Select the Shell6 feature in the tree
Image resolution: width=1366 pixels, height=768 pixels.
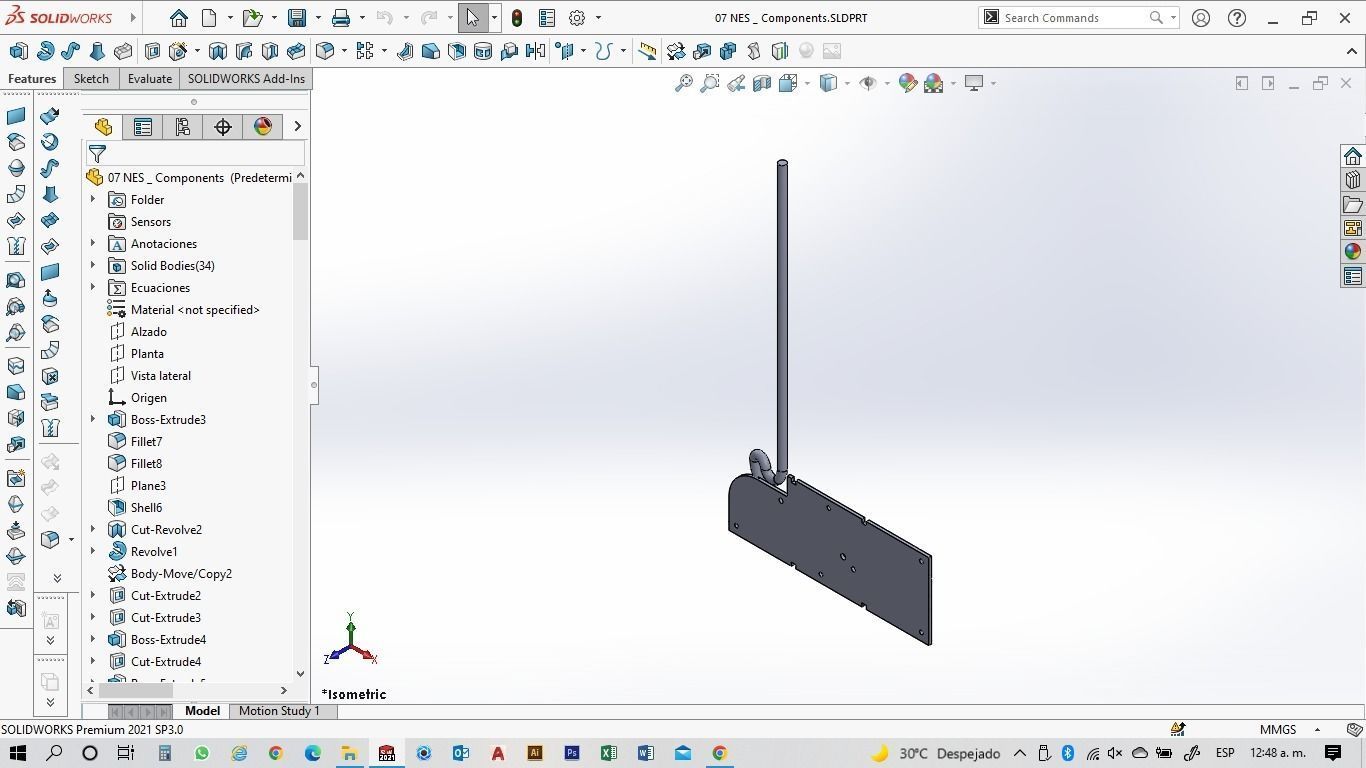coord(146,508)
